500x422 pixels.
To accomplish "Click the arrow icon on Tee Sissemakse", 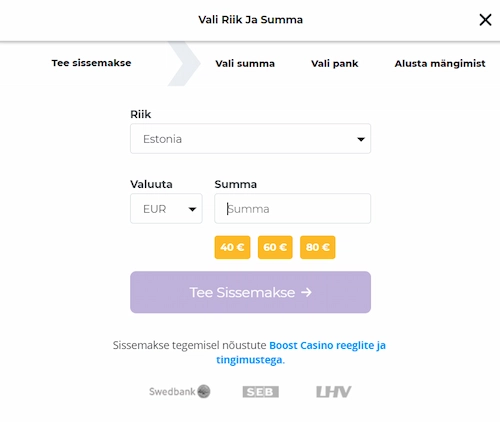I will coord(306,292).
